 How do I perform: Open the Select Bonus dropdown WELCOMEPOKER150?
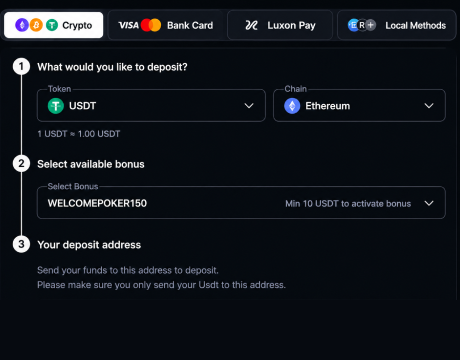(x=241, y=203)
